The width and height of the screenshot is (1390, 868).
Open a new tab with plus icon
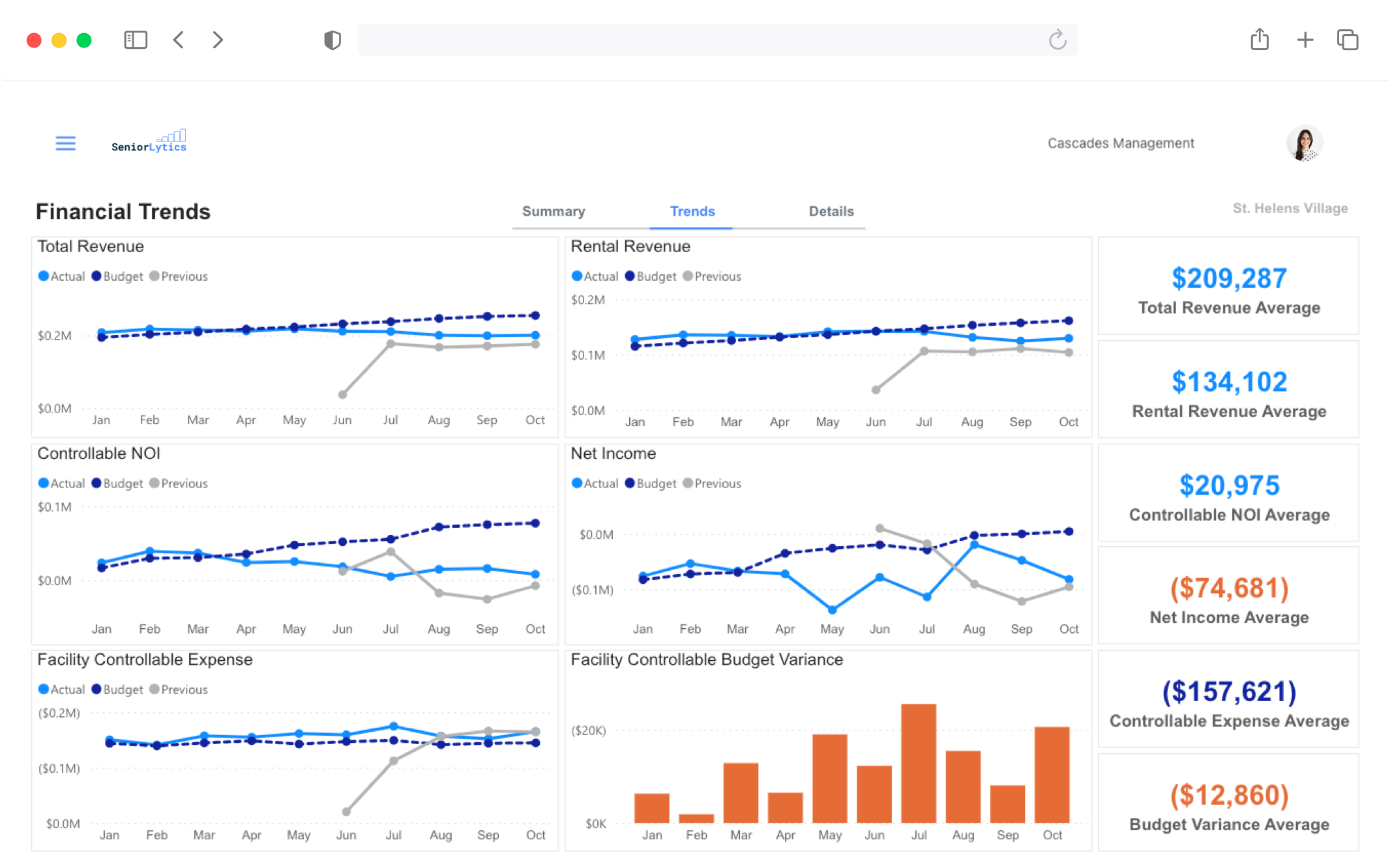click(1305, 40)
